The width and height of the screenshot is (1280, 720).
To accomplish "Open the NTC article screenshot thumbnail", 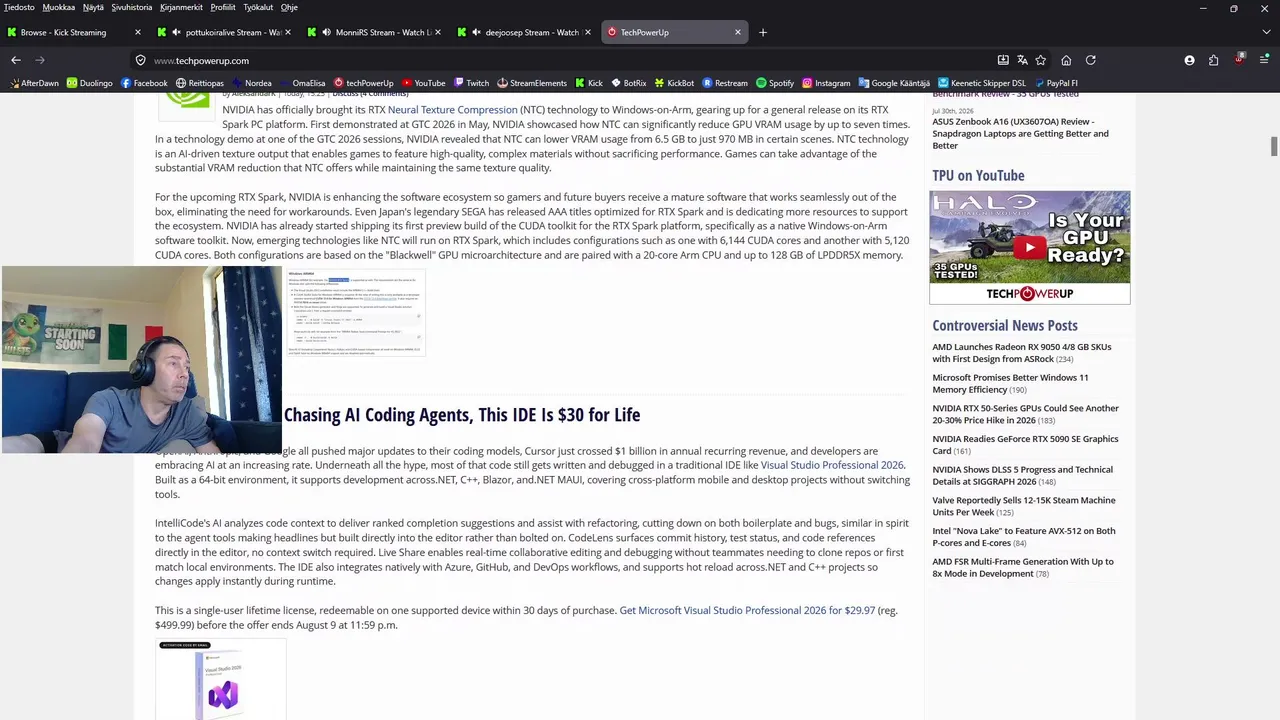I will [x=356, y=313].
